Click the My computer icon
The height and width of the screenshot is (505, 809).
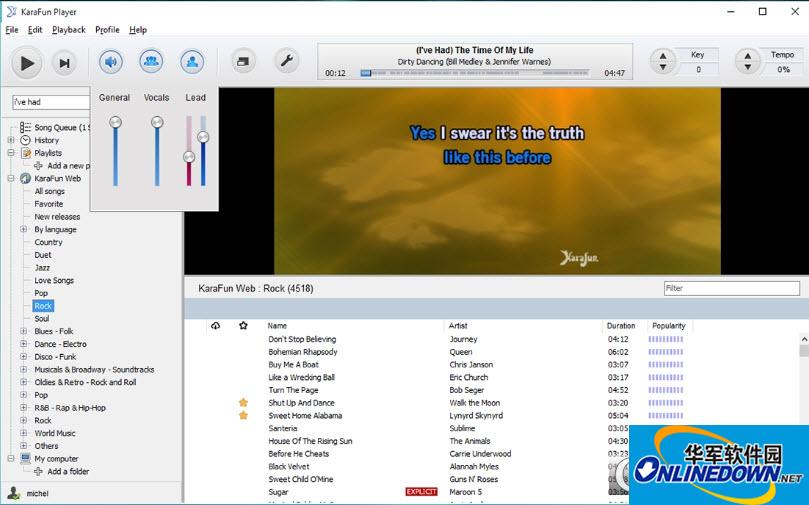pyautogui.click(x=25, y=458)
